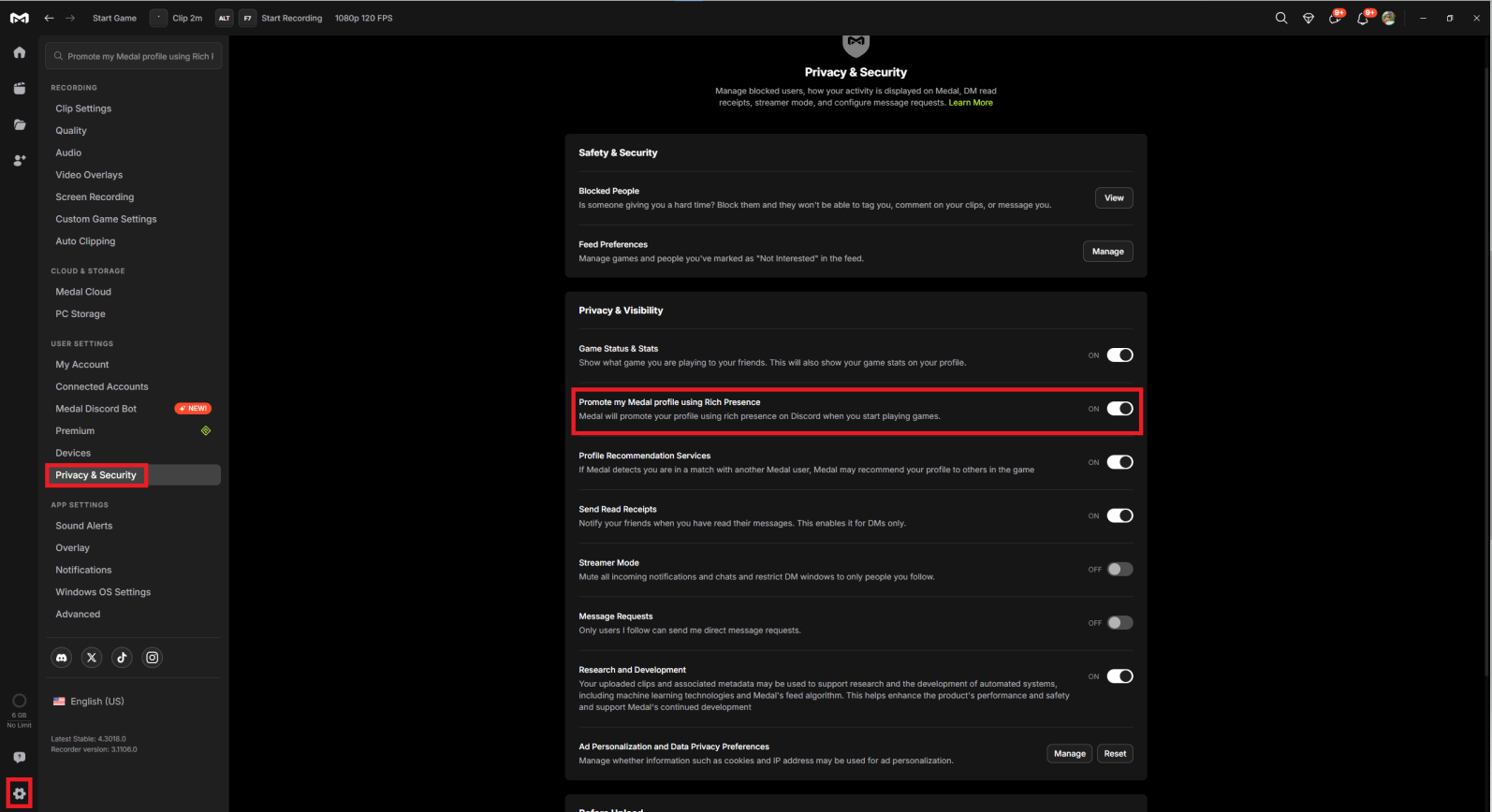
Task: Open messages icon with 9+ badge
Action: [1336, 18]
